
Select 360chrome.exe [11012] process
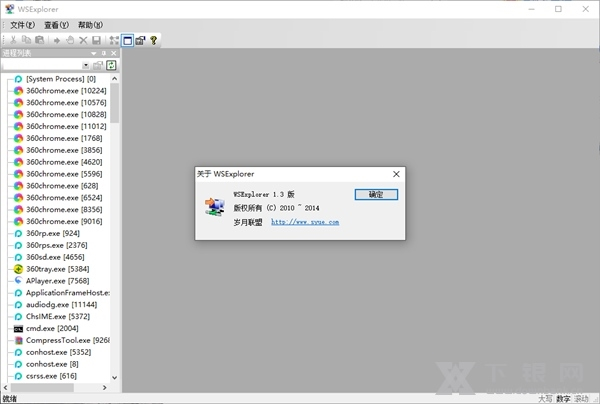(66, 126)
